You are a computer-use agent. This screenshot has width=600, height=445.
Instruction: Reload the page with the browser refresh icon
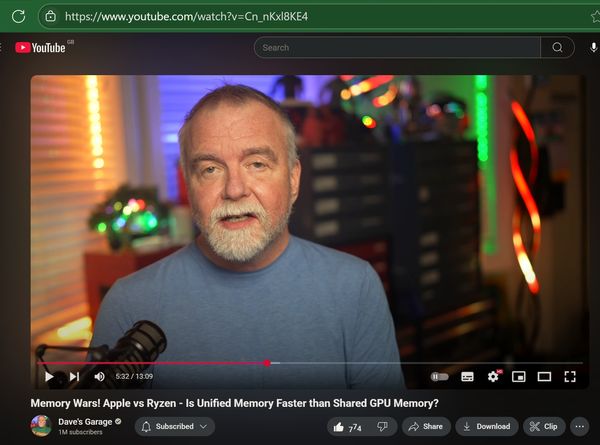(x=18, y=16)
